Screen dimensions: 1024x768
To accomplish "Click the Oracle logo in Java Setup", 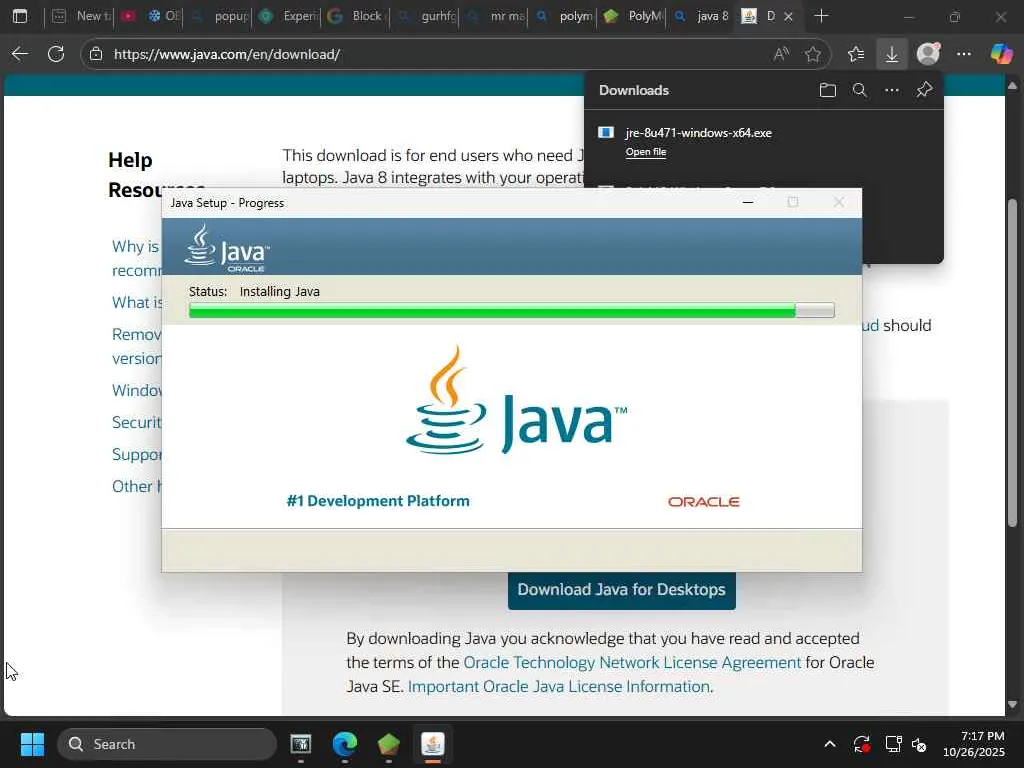I will coord(703,502).
